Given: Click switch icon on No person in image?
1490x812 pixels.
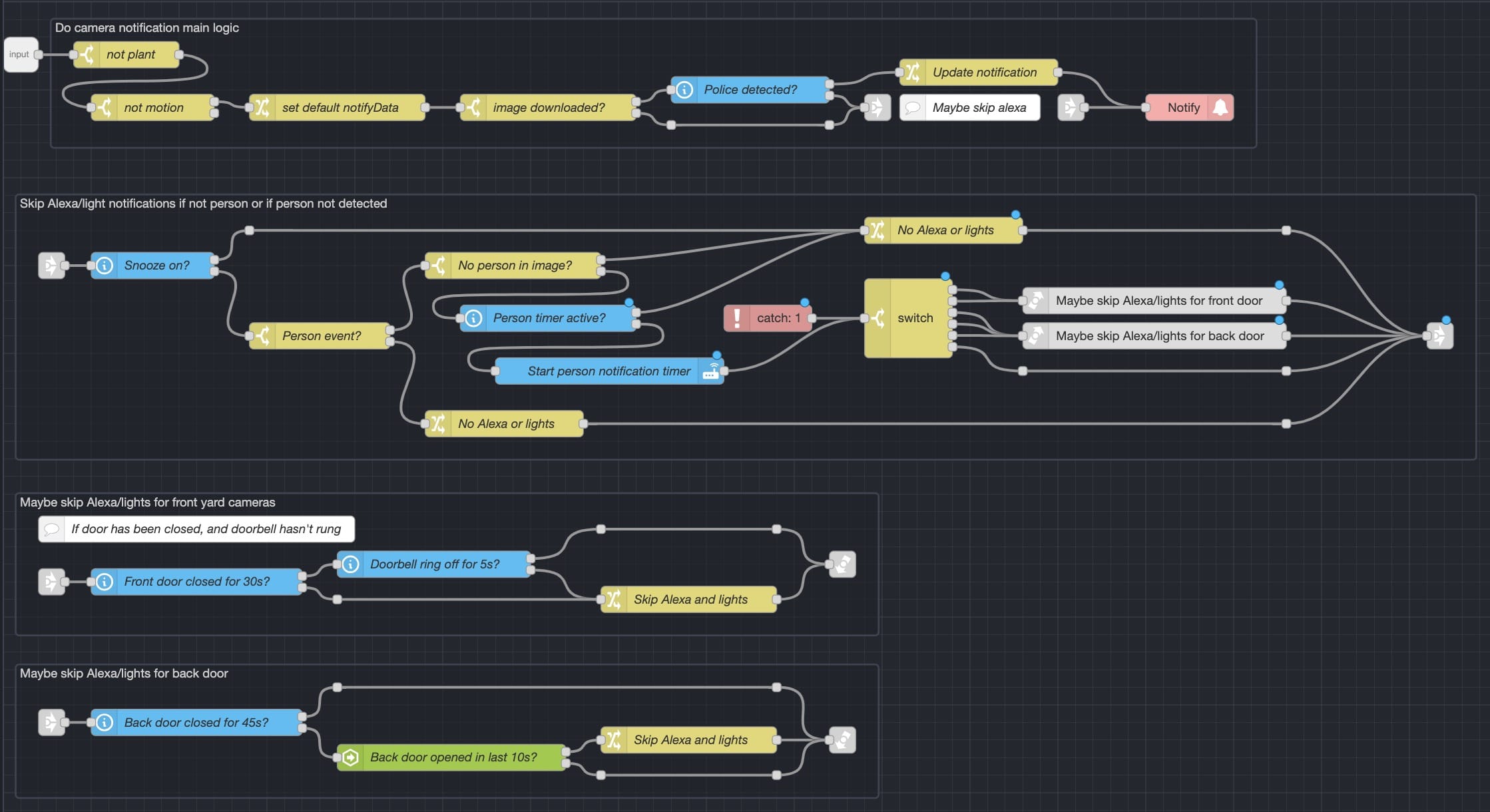Looking at the screenshot, I should click(438, 265).
